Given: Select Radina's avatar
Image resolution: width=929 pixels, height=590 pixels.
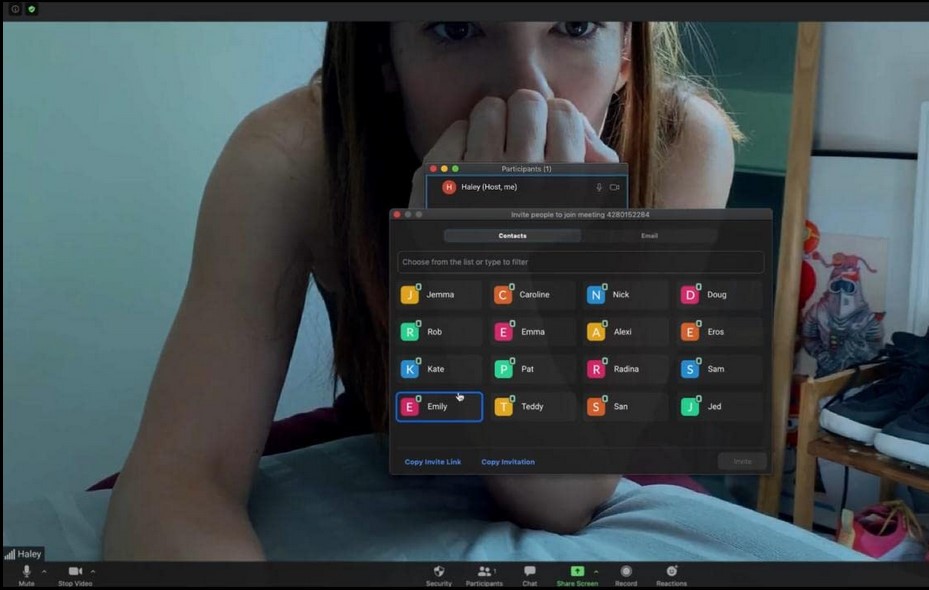Looking at the screenshot, I should [x=596, y=369].
